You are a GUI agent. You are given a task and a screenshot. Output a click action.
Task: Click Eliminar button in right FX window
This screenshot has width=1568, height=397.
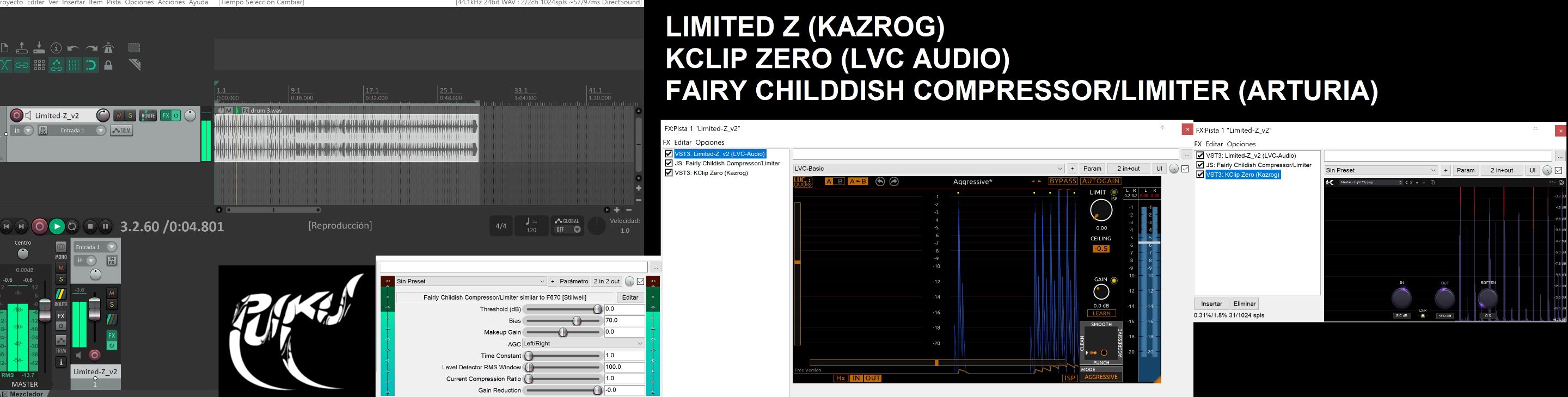coord(1244,303)
